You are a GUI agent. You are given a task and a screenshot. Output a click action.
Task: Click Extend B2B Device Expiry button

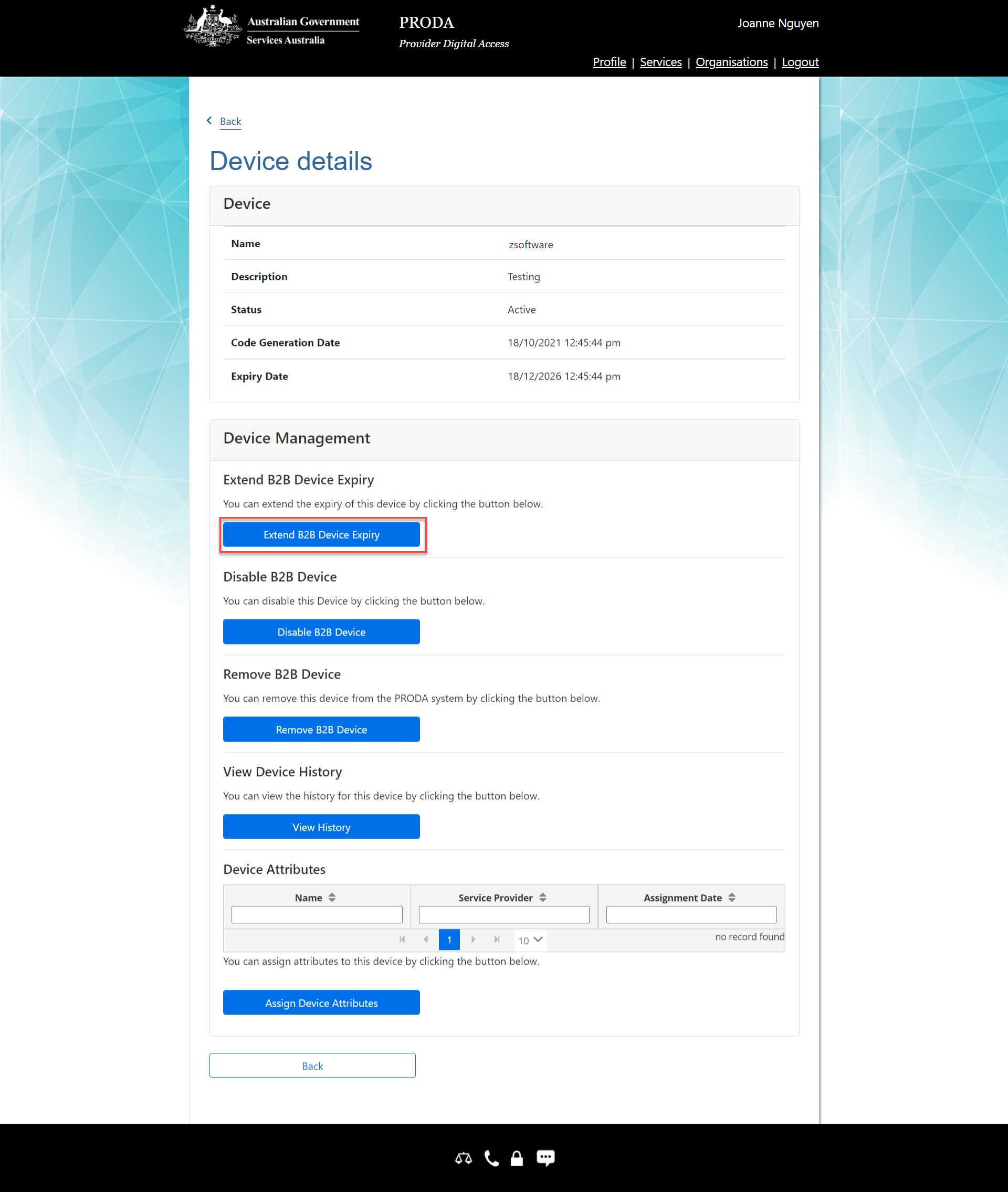pyautogui.click(x=321, y=535)
